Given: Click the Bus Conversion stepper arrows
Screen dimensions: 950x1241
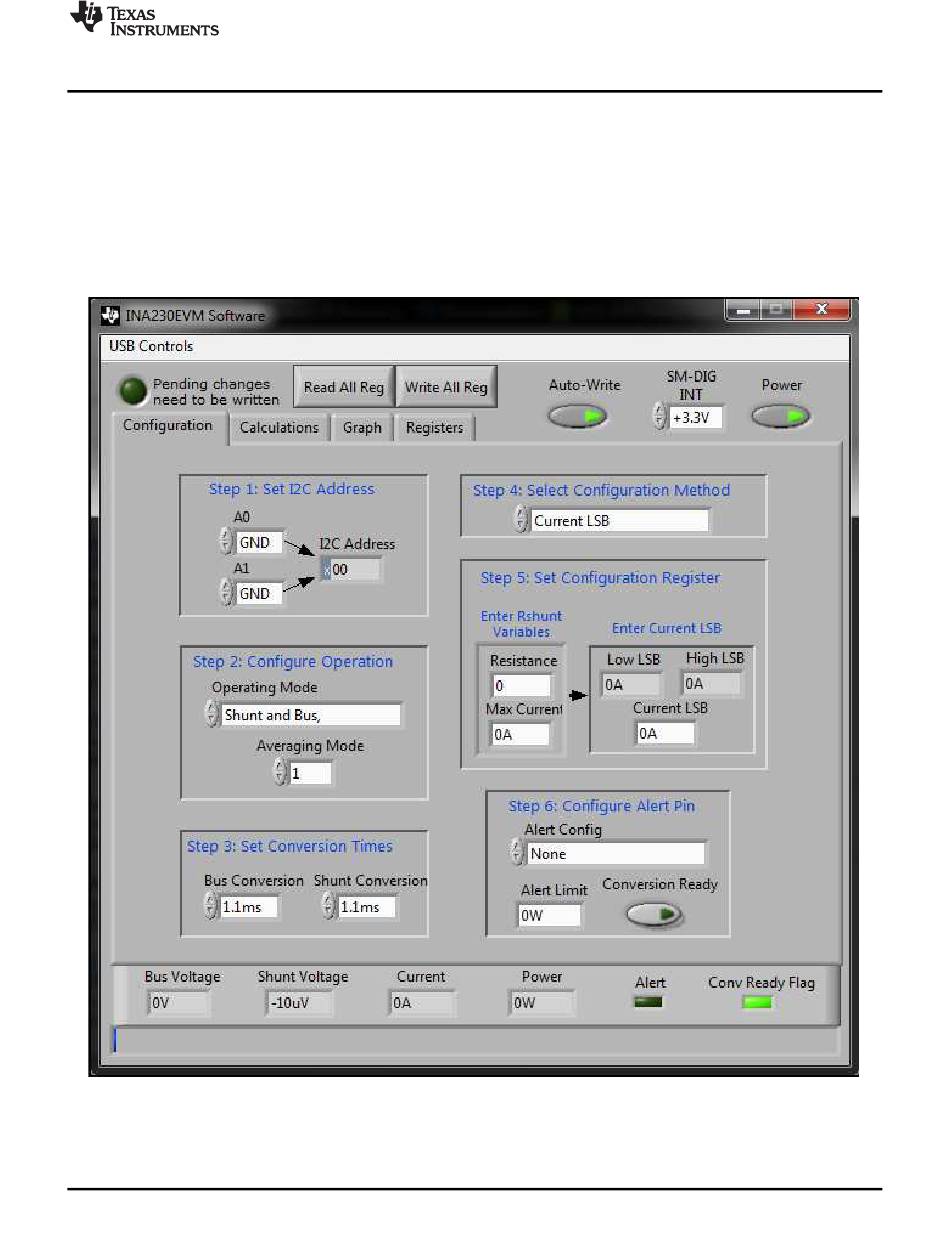Looking at the screenshot, I should 210,907.
